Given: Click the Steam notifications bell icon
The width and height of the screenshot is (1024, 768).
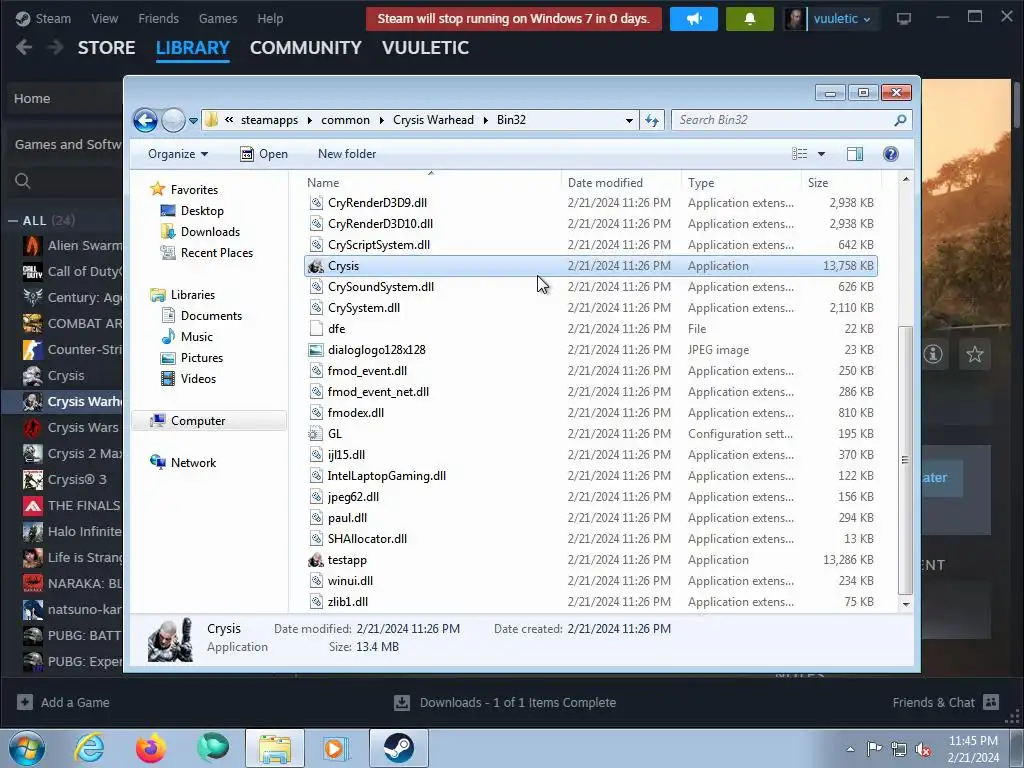Looking at the screenshot, I should [x=750, y=19].
